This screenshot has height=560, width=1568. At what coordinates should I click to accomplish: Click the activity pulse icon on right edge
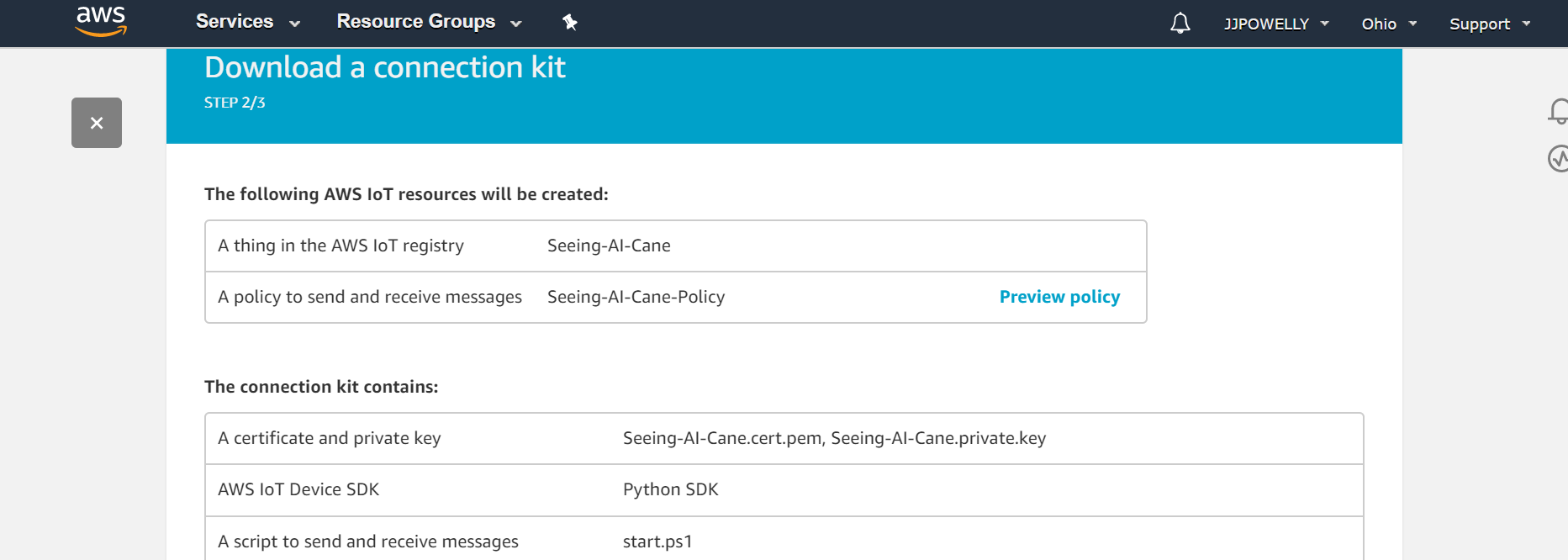pyautogui.click(x=1558, y=158)
